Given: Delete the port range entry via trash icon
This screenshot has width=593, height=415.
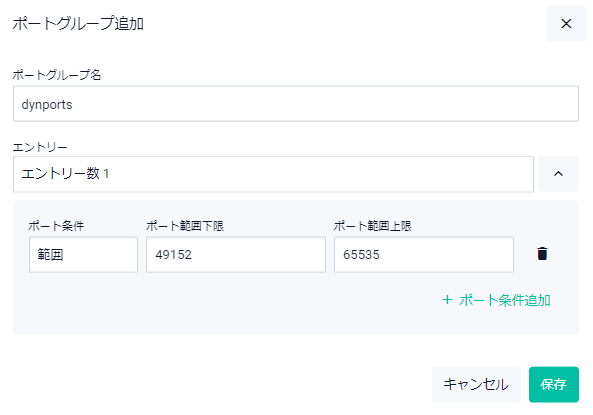Looking at the screenshot, I should pos(542,254).
